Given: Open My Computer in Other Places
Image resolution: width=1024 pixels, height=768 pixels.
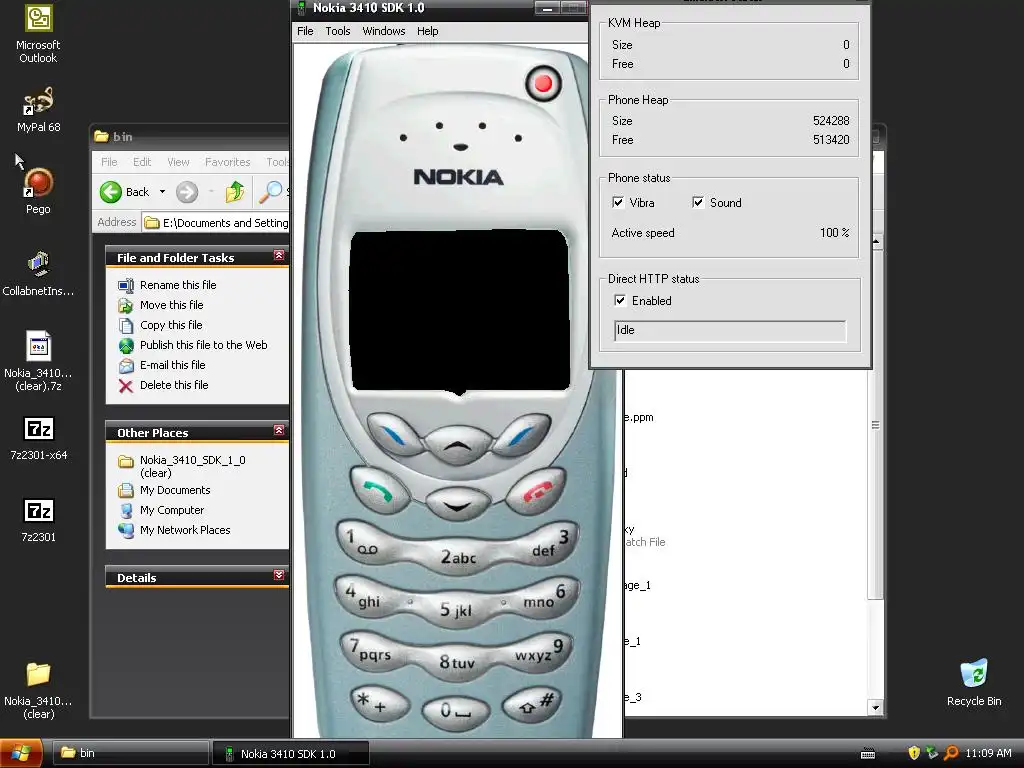Looking at the screenshot, I should click(x=172, y=510).
